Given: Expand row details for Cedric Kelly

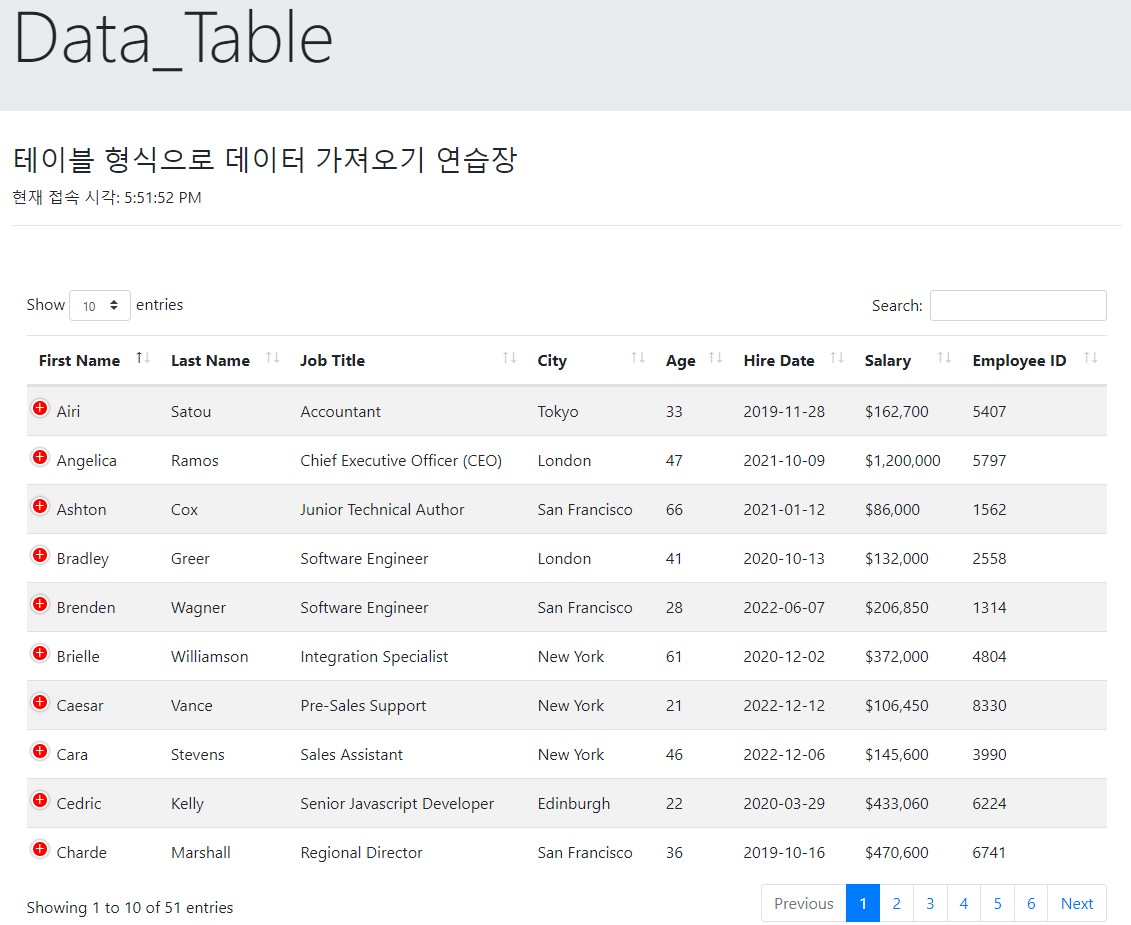Looking at the screenshot, I should [40, 802].
